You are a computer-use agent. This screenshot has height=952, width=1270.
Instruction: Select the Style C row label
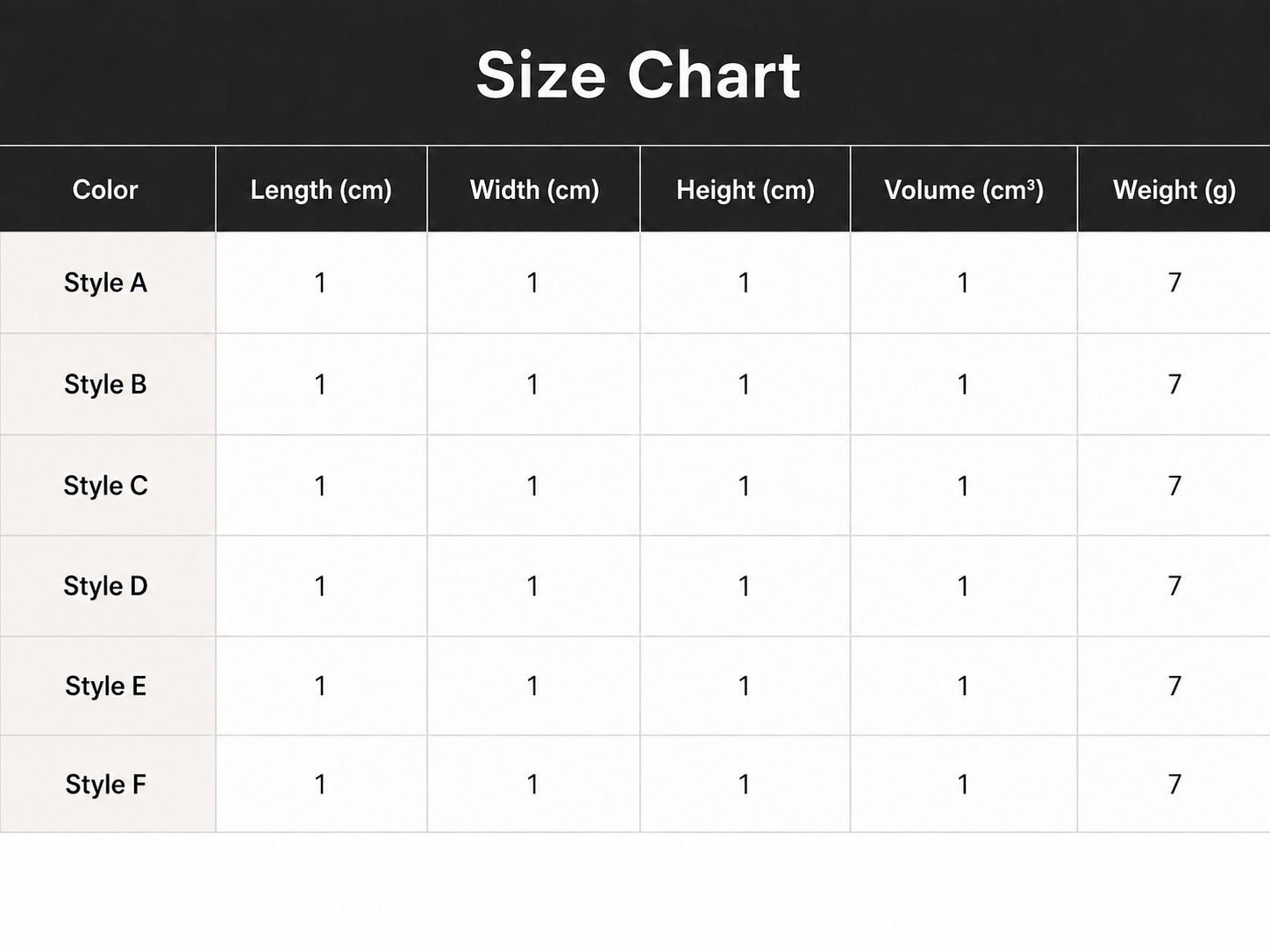click(x=105, y=486)
